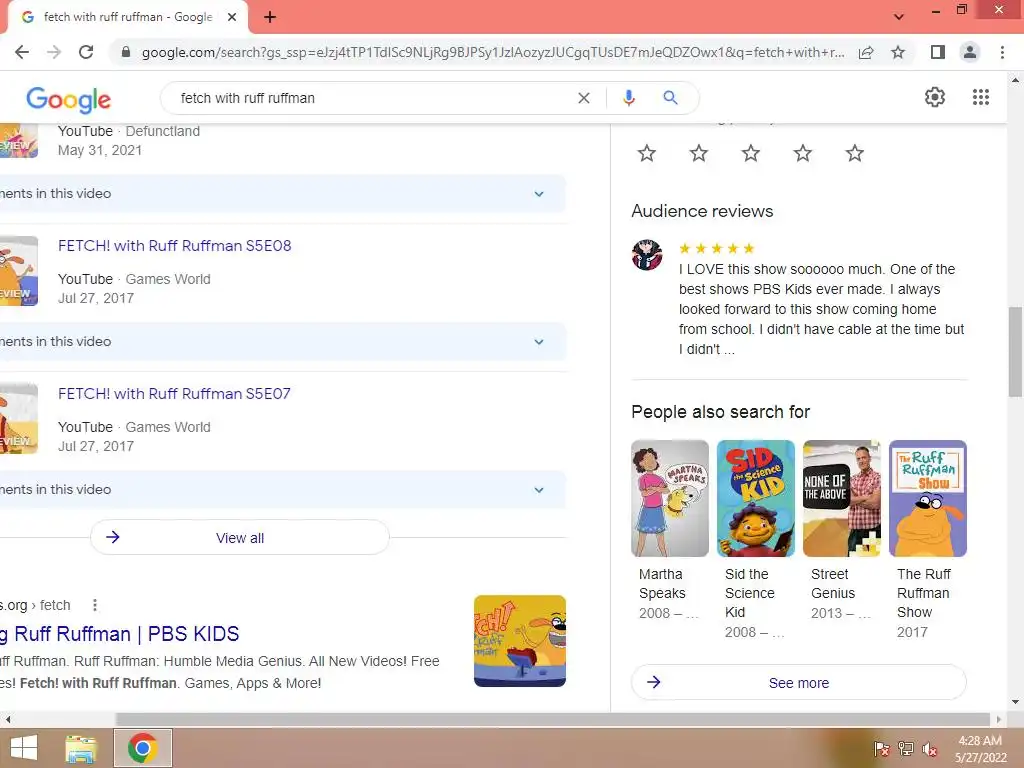The height and width of the screenshot is (768, 1024).
Task: Open the Windows Start menu
Action: click(24, 748)
